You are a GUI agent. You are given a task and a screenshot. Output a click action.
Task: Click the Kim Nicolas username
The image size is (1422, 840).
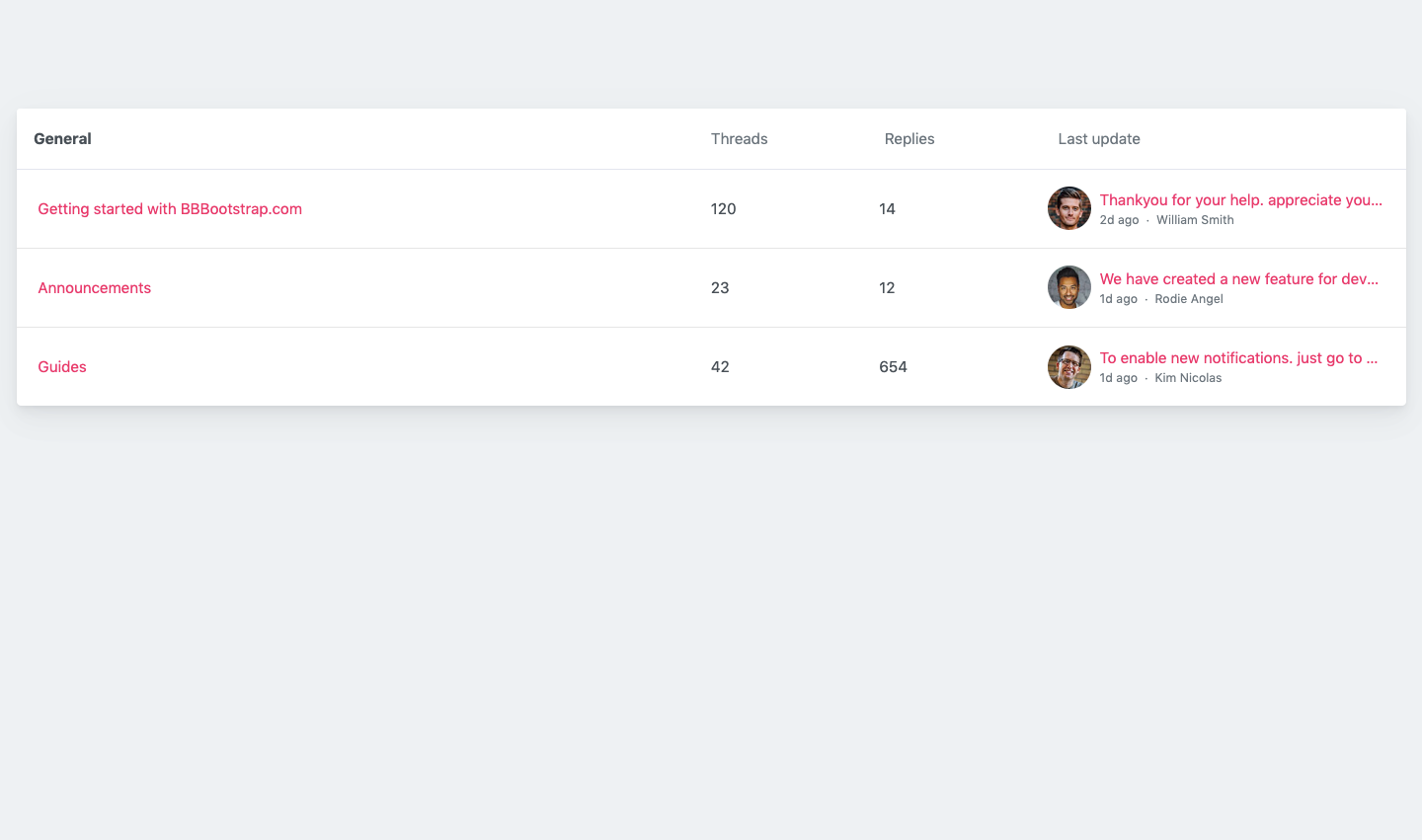(1188, 377)
